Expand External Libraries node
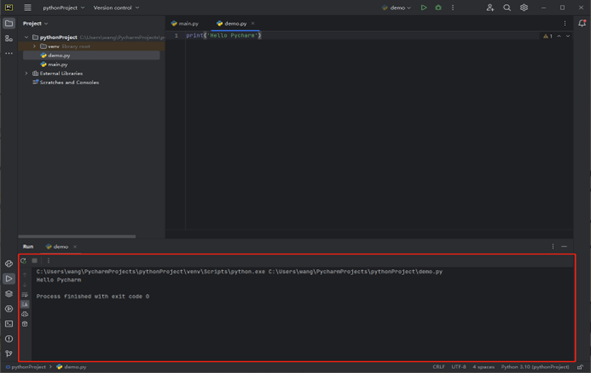Image resolution: width=591 pixels, height=373 pixels. click(26, 73)
